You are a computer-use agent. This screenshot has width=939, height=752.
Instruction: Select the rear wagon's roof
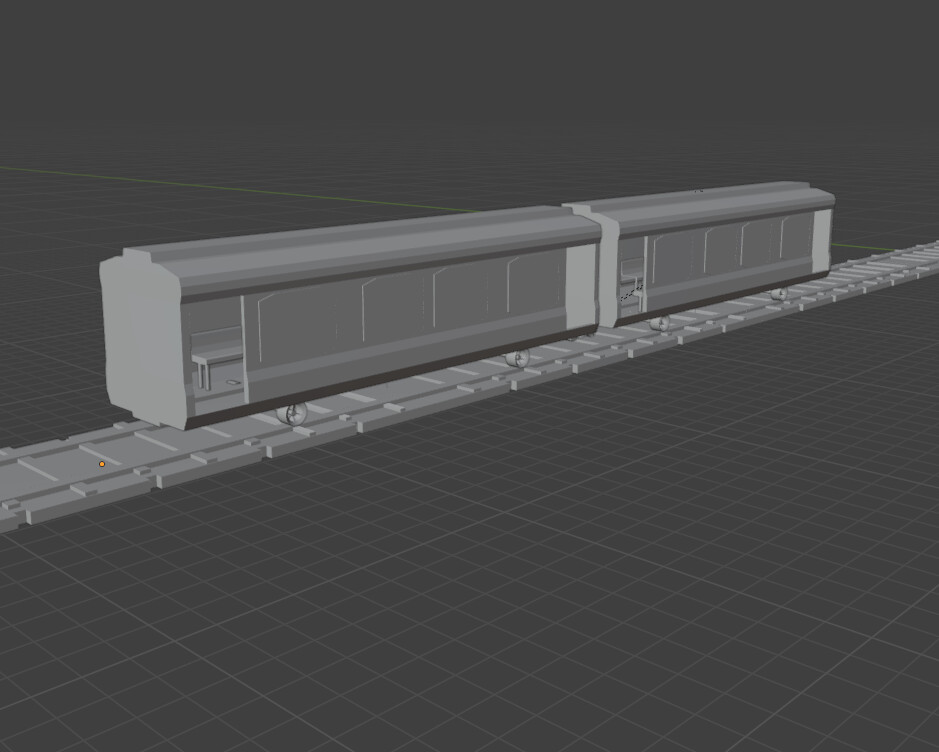click(720, 205)
